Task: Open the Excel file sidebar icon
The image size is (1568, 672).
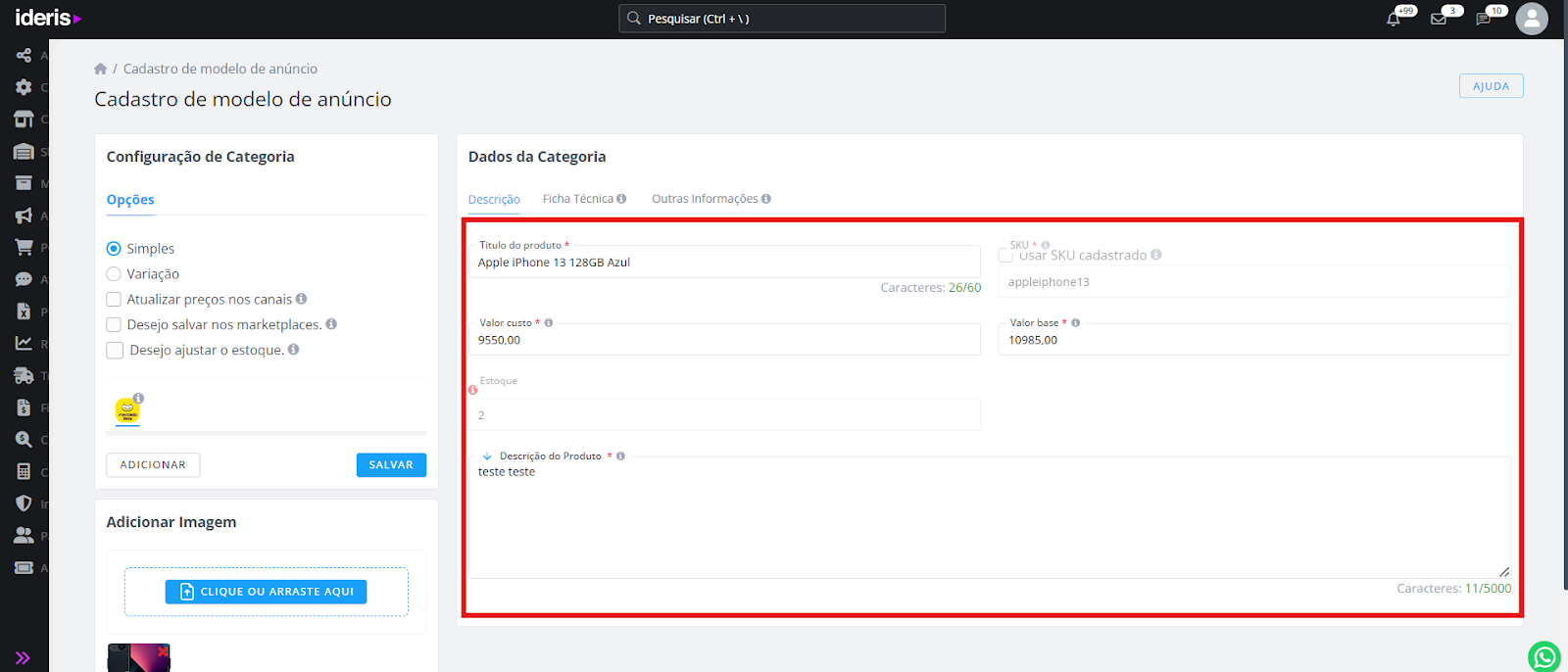Action: pos(24,312)
